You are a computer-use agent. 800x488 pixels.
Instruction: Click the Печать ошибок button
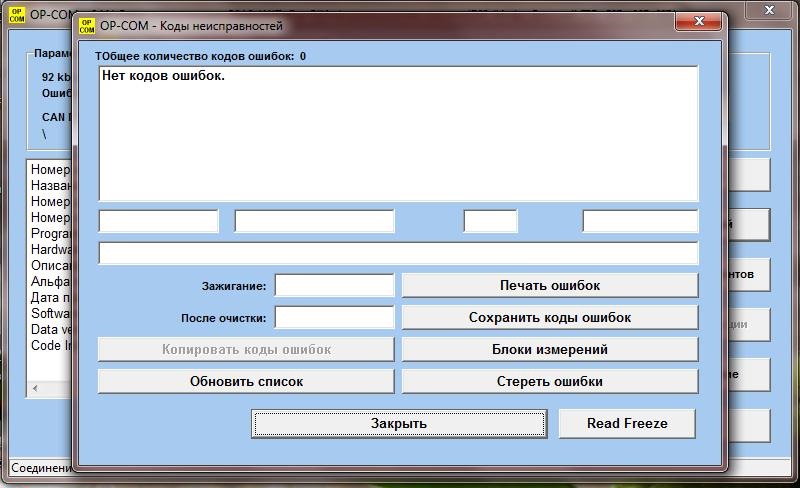550,285
